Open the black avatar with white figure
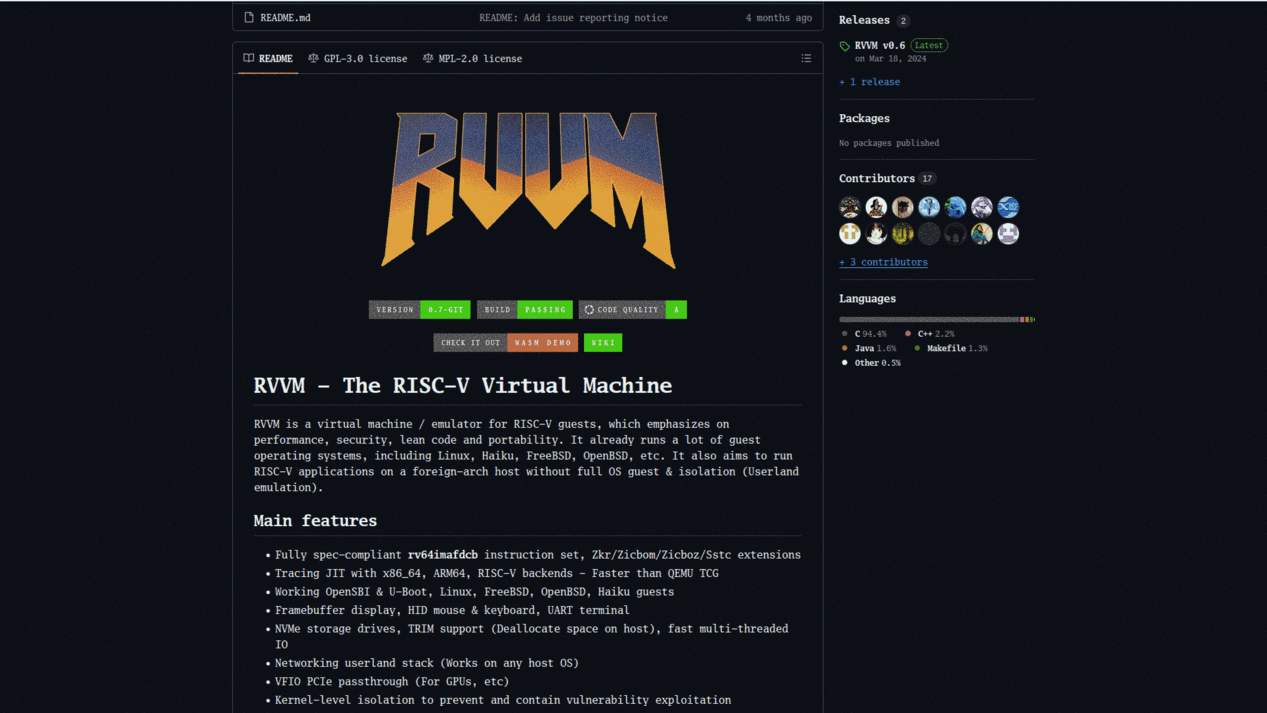This screenshot has width=1267, height=713. pyautogui.click(x=876, y=233)
